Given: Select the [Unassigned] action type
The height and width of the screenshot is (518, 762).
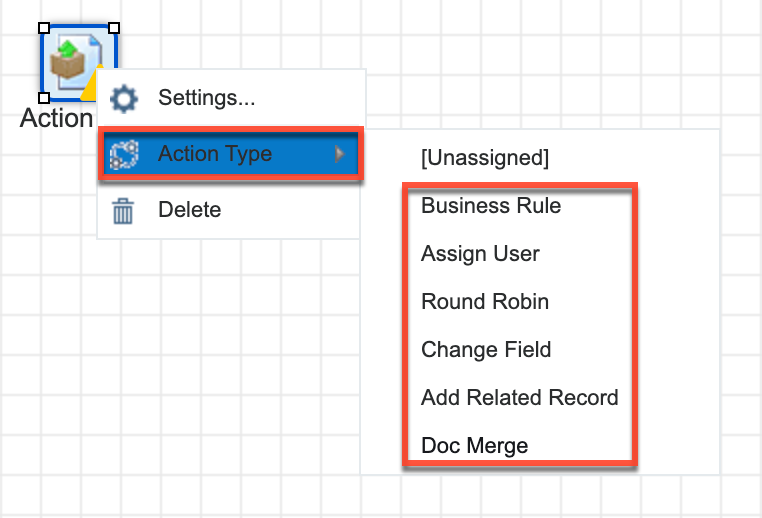Looking at the screenshot, I should coord(485,157).
